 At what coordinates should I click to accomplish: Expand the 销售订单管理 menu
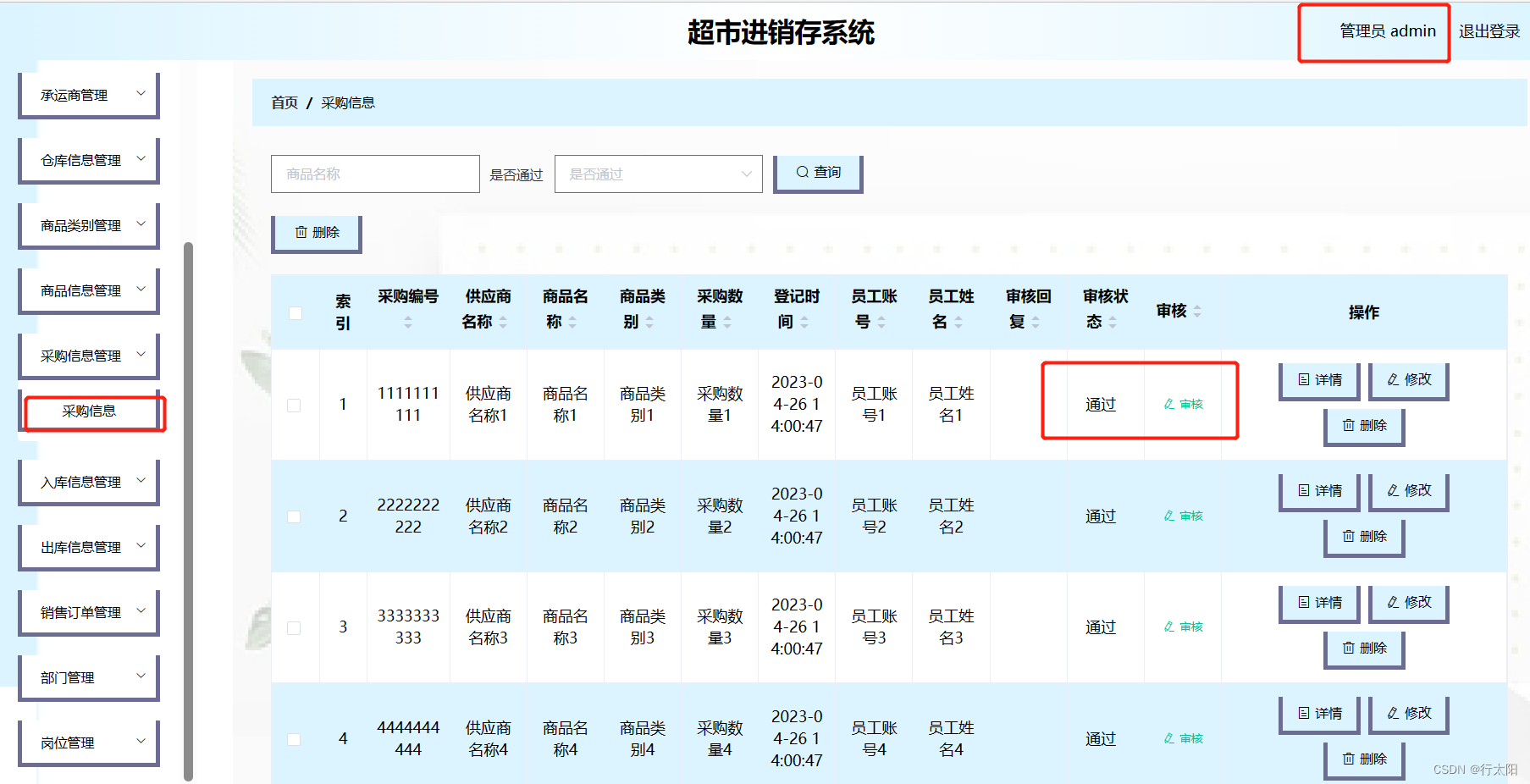tap(89, 612)
